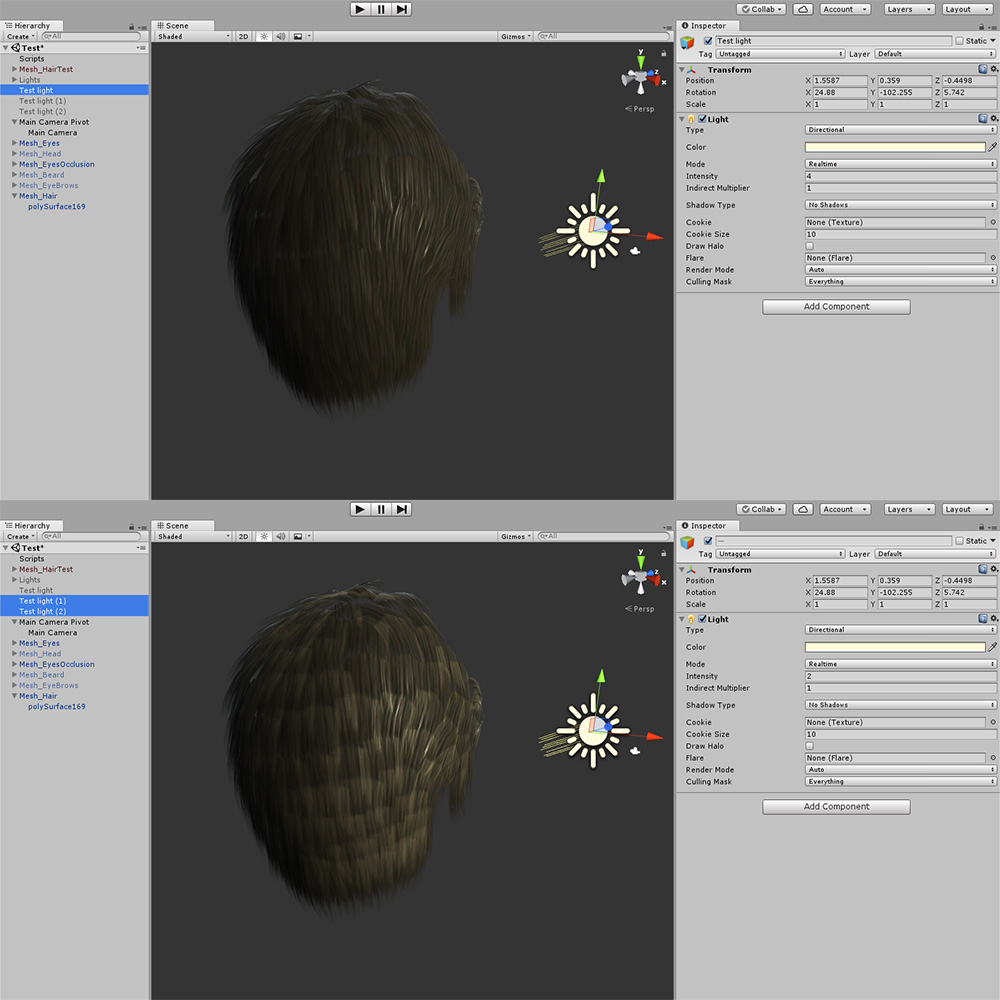Click the Transform component settings gear icon
The width and height of the screenshot is (1000, 1000).
[992, 68]
